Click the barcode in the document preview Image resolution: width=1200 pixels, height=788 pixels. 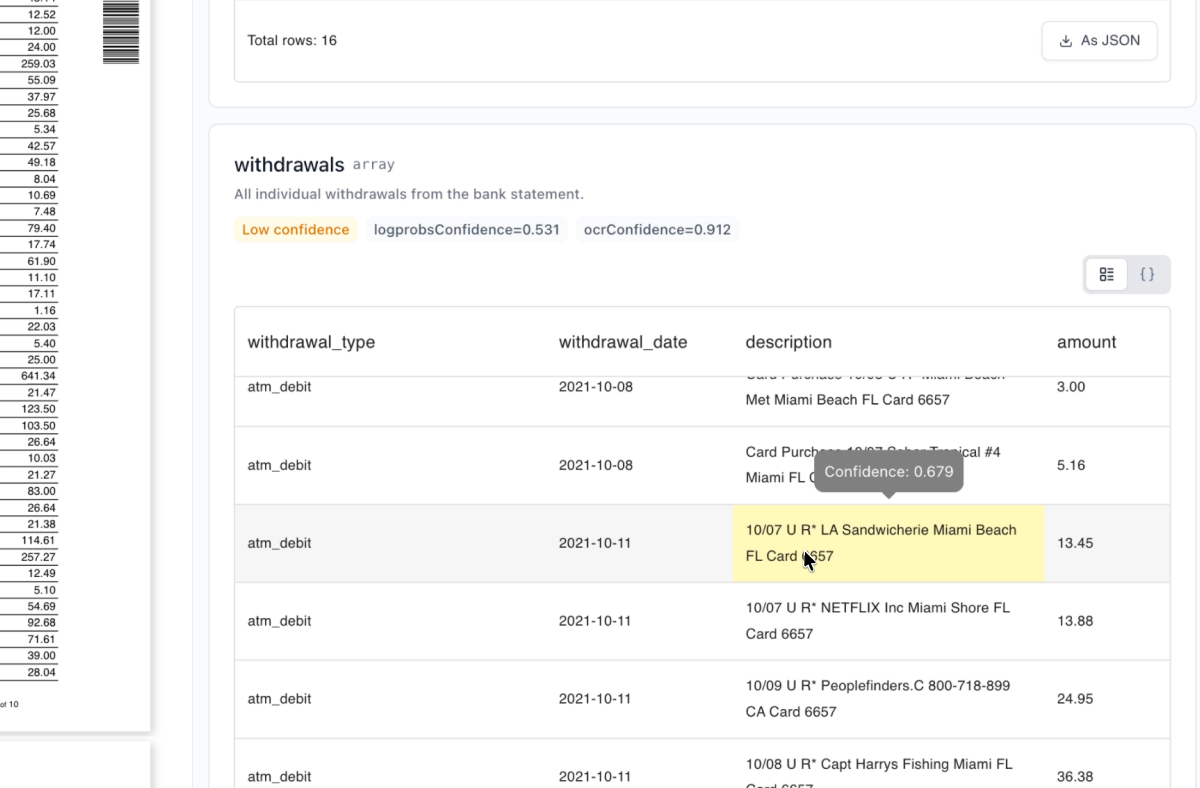[121, 32]
